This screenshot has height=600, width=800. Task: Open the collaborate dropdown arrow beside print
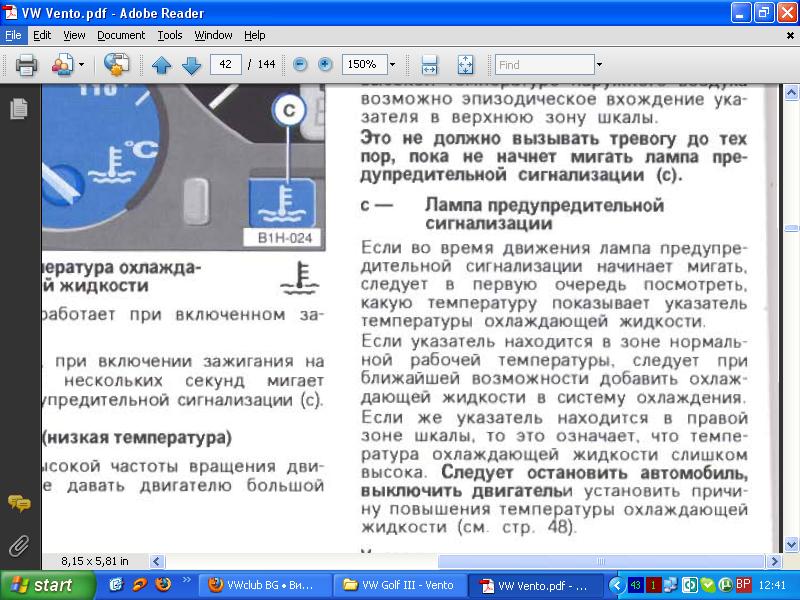coord(81,65)
